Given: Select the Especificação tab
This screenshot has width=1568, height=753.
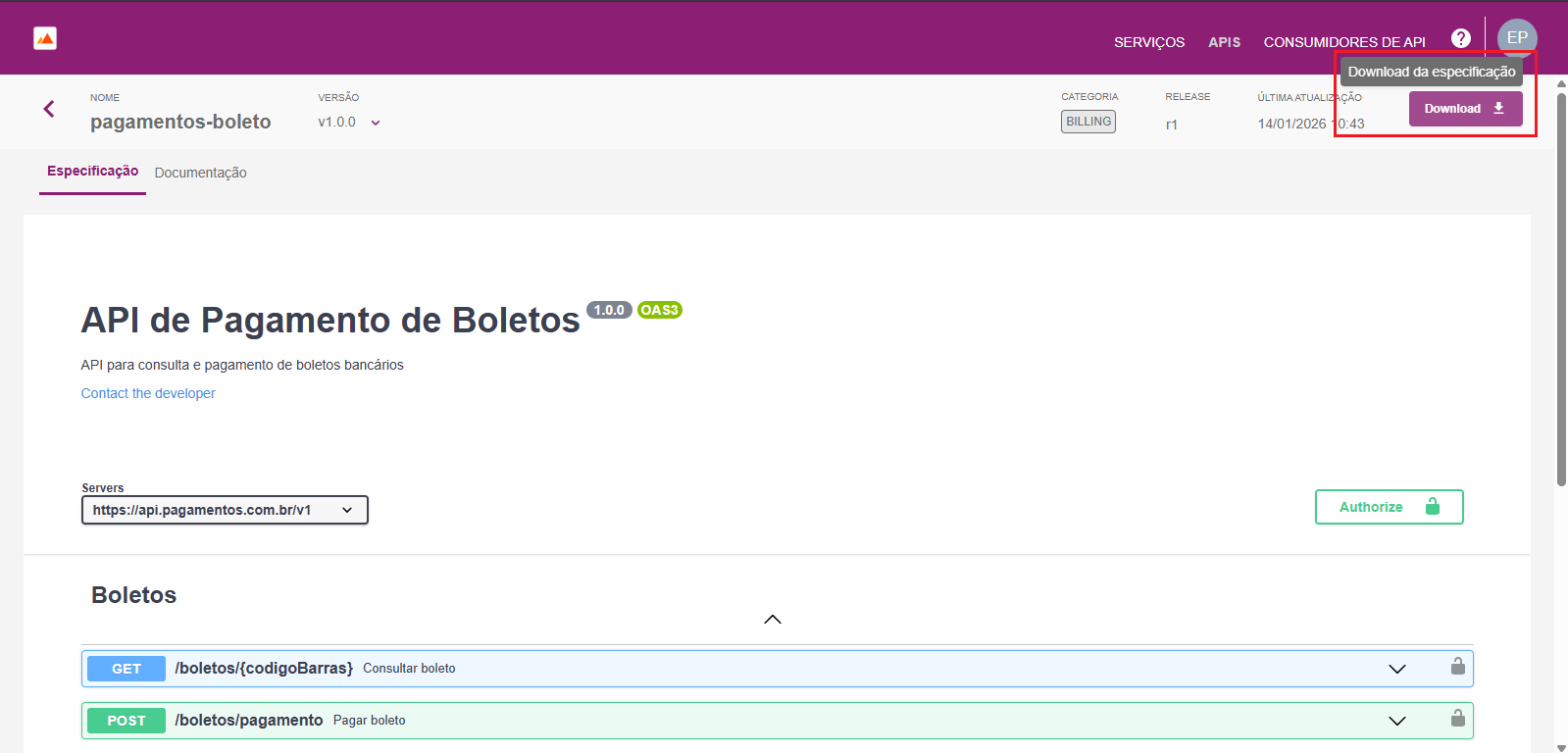Looking at the screenshot, I should click(x=92, y=172).
